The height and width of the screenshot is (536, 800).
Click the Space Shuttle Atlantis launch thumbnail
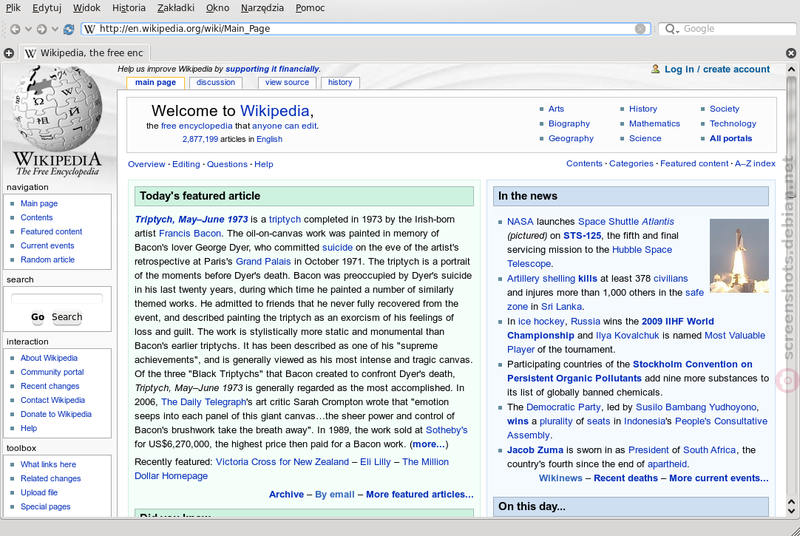click(739, 256)
